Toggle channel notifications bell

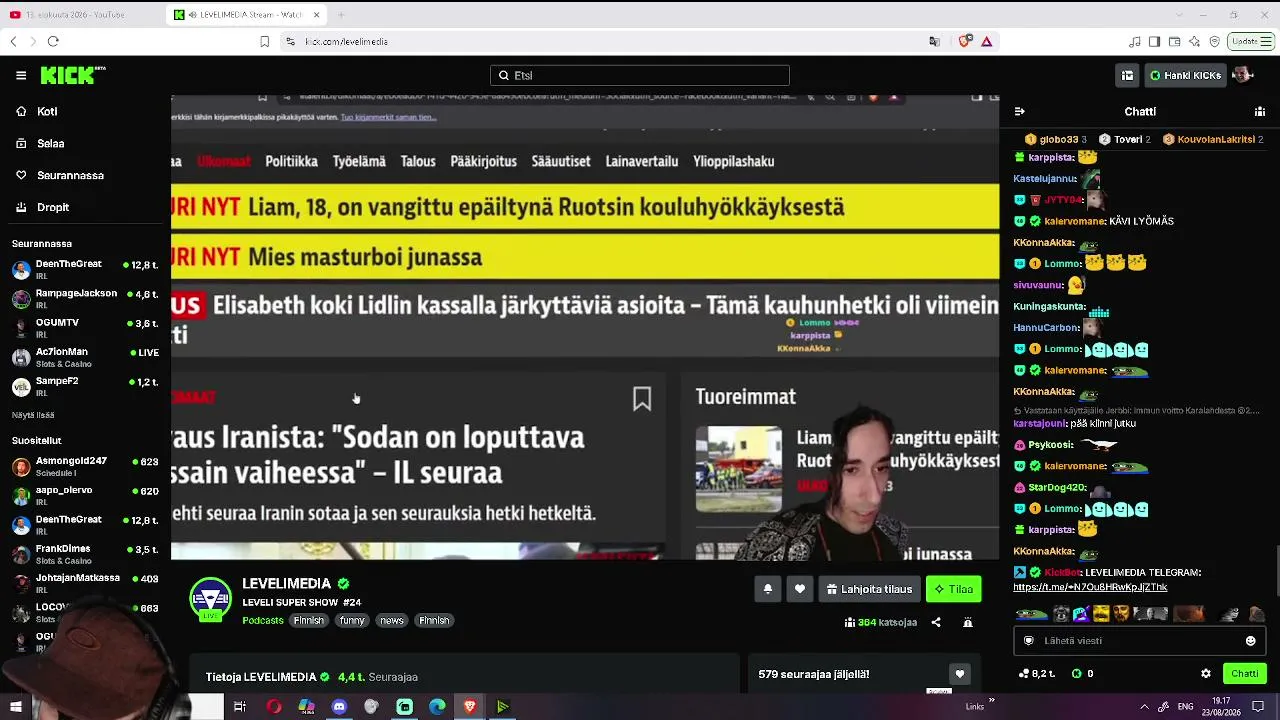[767, 589]
